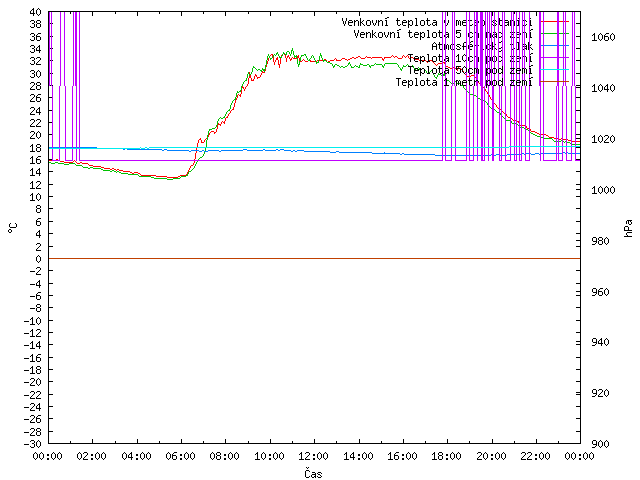The image size is (640, 480).
Task: Click x-axis time label '16:00'
Action: (x=402, y=456)
